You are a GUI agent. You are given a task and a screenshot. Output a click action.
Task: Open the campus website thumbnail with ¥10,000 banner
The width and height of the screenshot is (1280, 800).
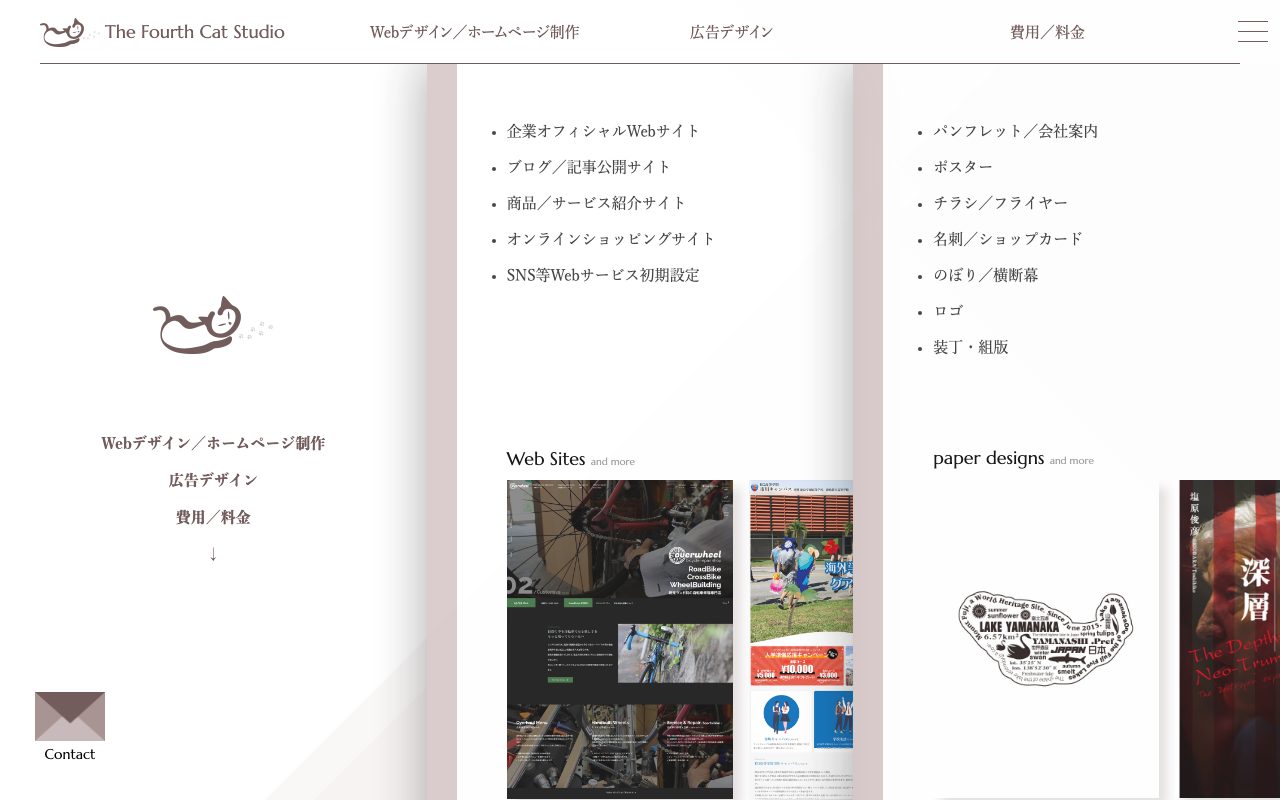point(801,640)
